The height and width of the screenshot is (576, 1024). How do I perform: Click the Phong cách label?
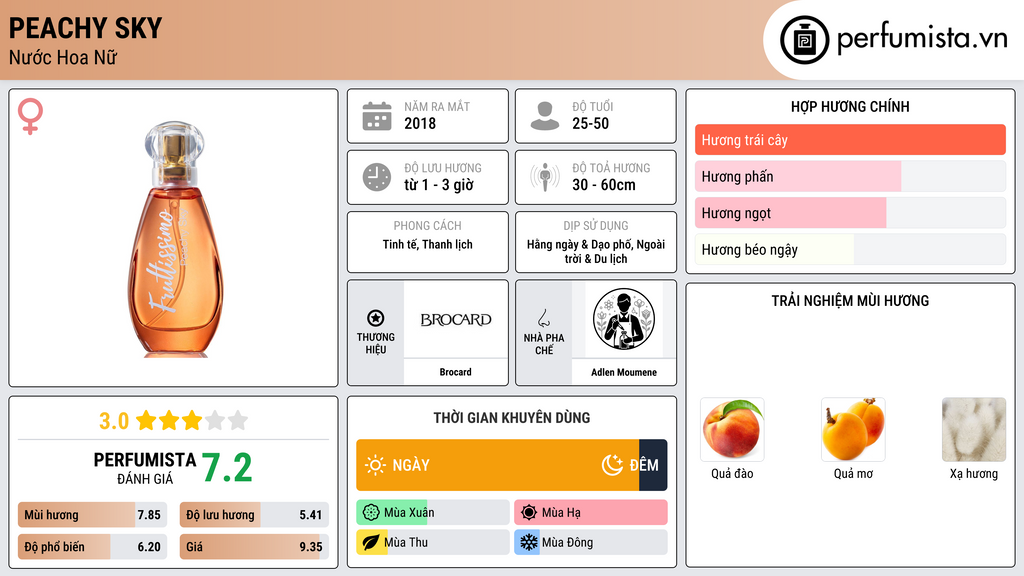[x=427, y=225]
